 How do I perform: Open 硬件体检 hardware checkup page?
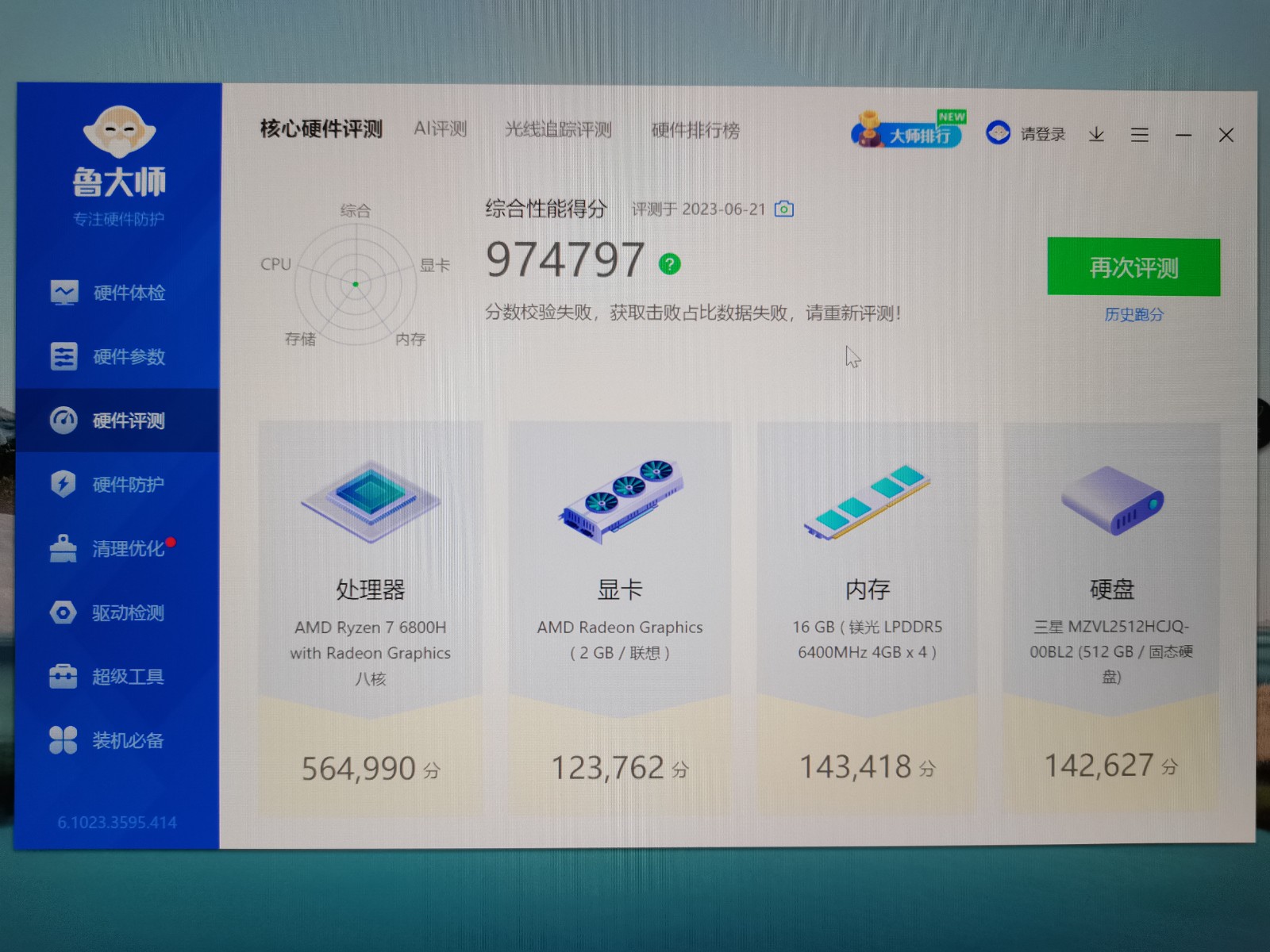(x=117, y=293)
